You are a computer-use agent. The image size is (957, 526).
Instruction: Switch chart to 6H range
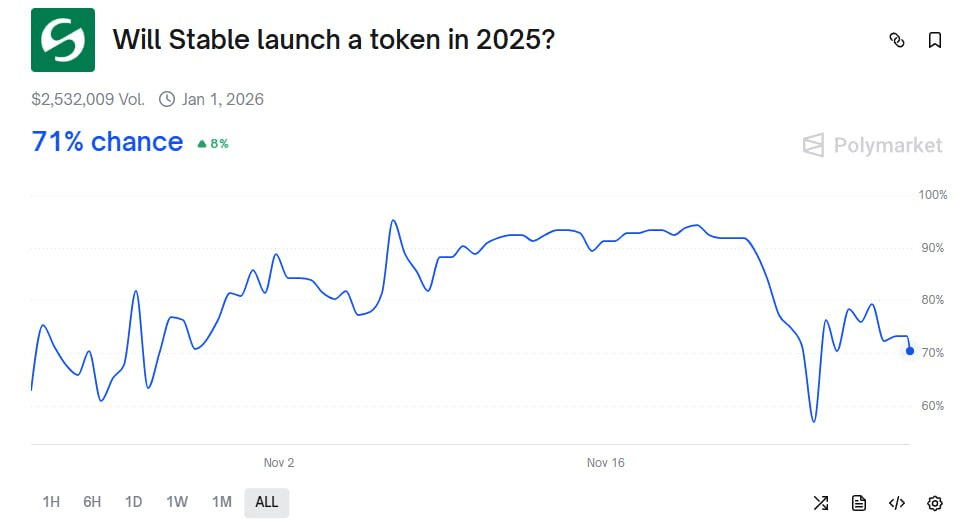pyautogui.click(x=92, y=502)
